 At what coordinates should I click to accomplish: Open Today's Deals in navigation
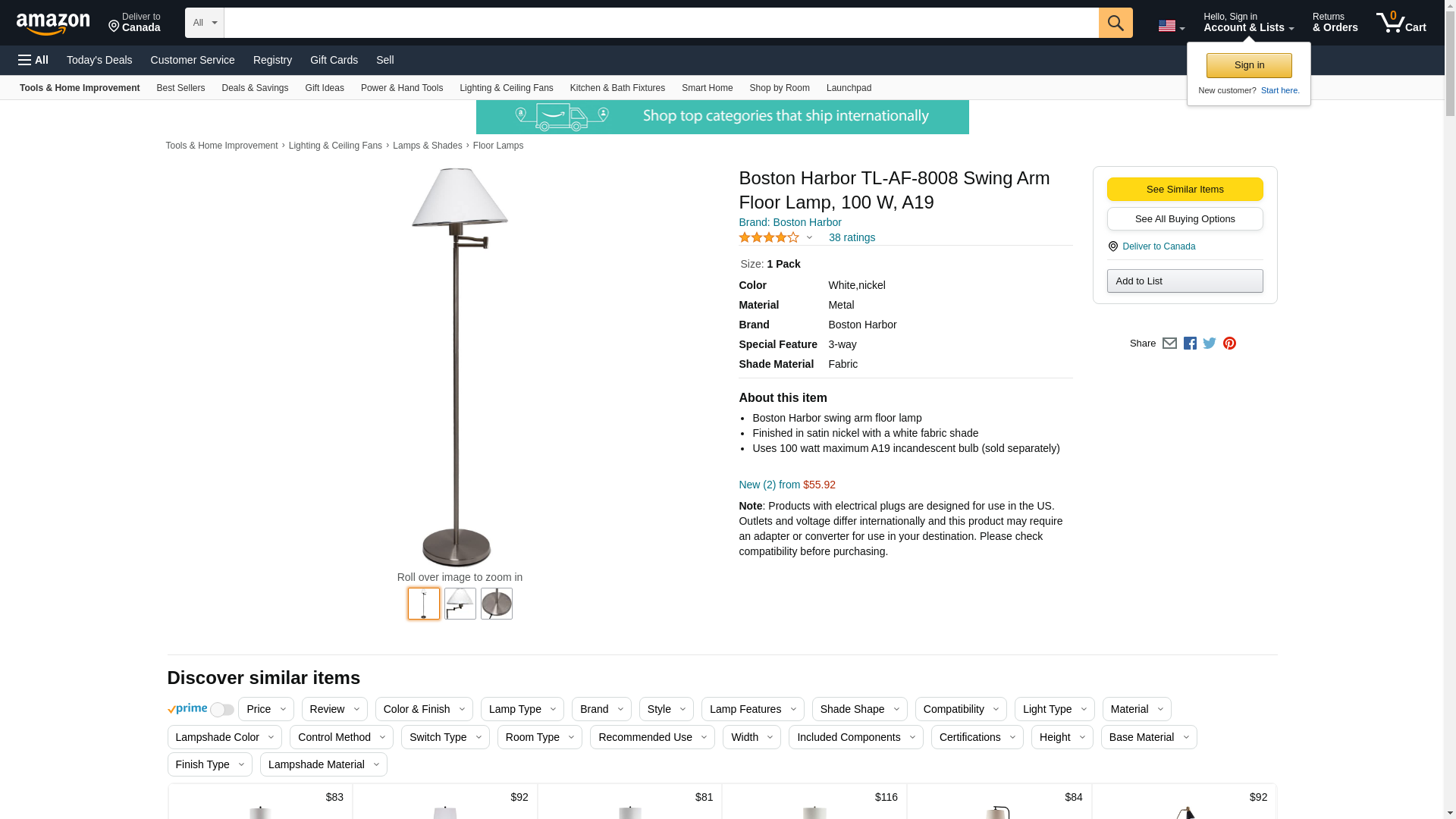pos(99,60)
